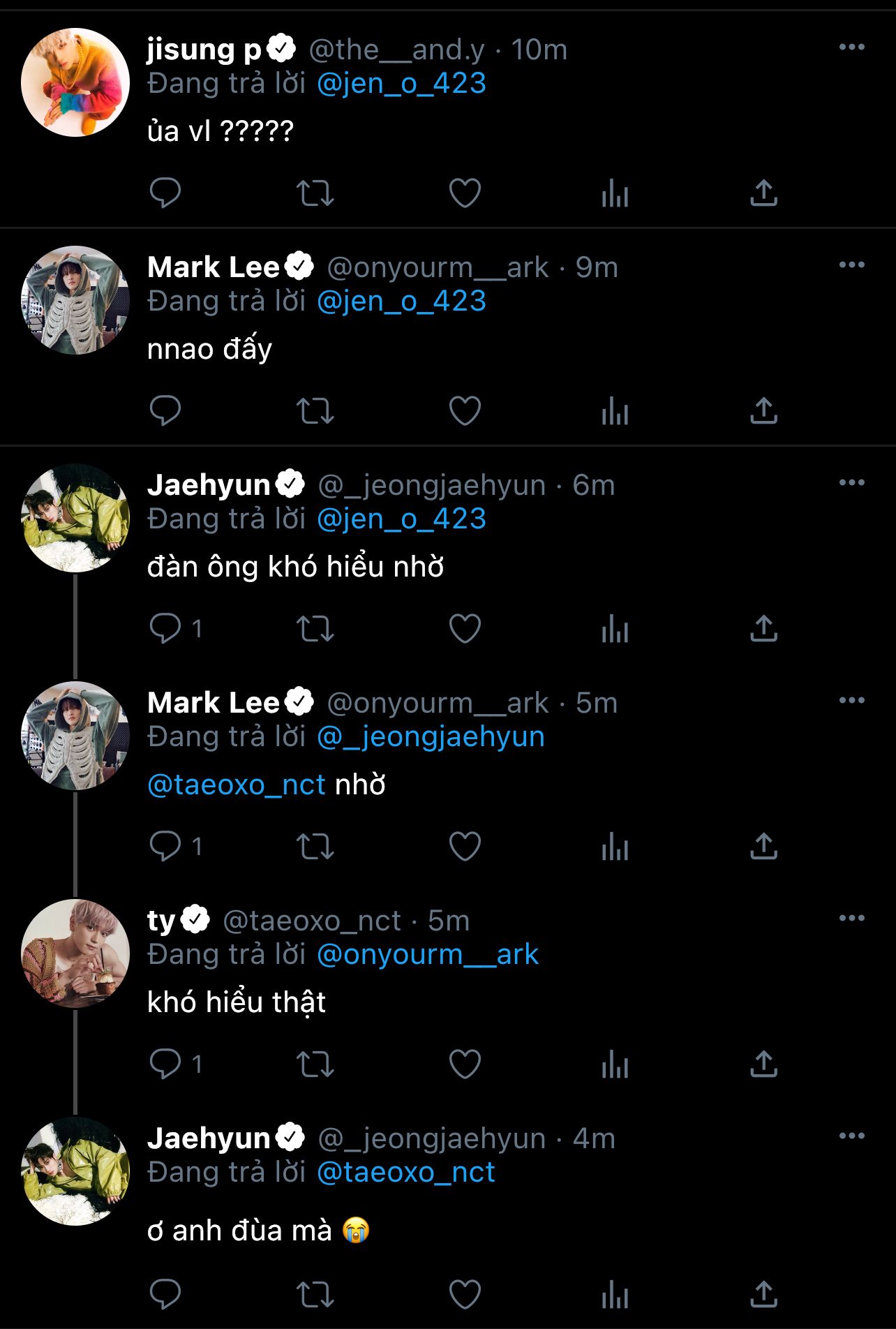View analytics for jisung p's tweet
The height and width of the screenshot is (1329, 896).
[x=615, y=193]
